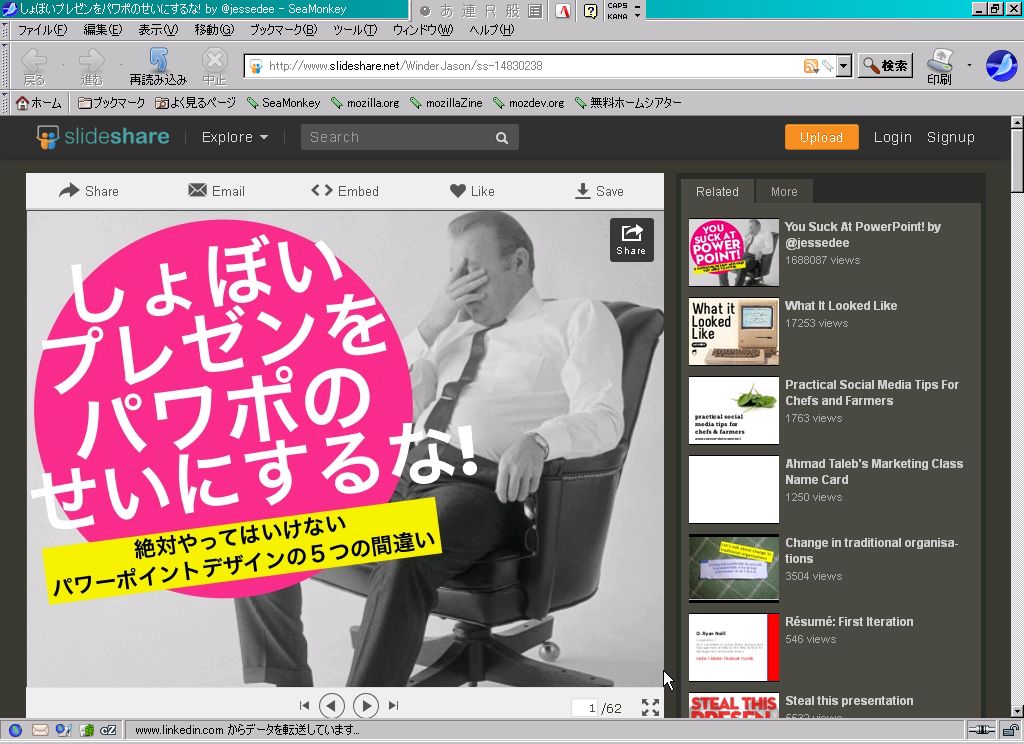Open the ブックマーク folder on bookmarks bar
1024x744 pixels.
pos(111,103)
